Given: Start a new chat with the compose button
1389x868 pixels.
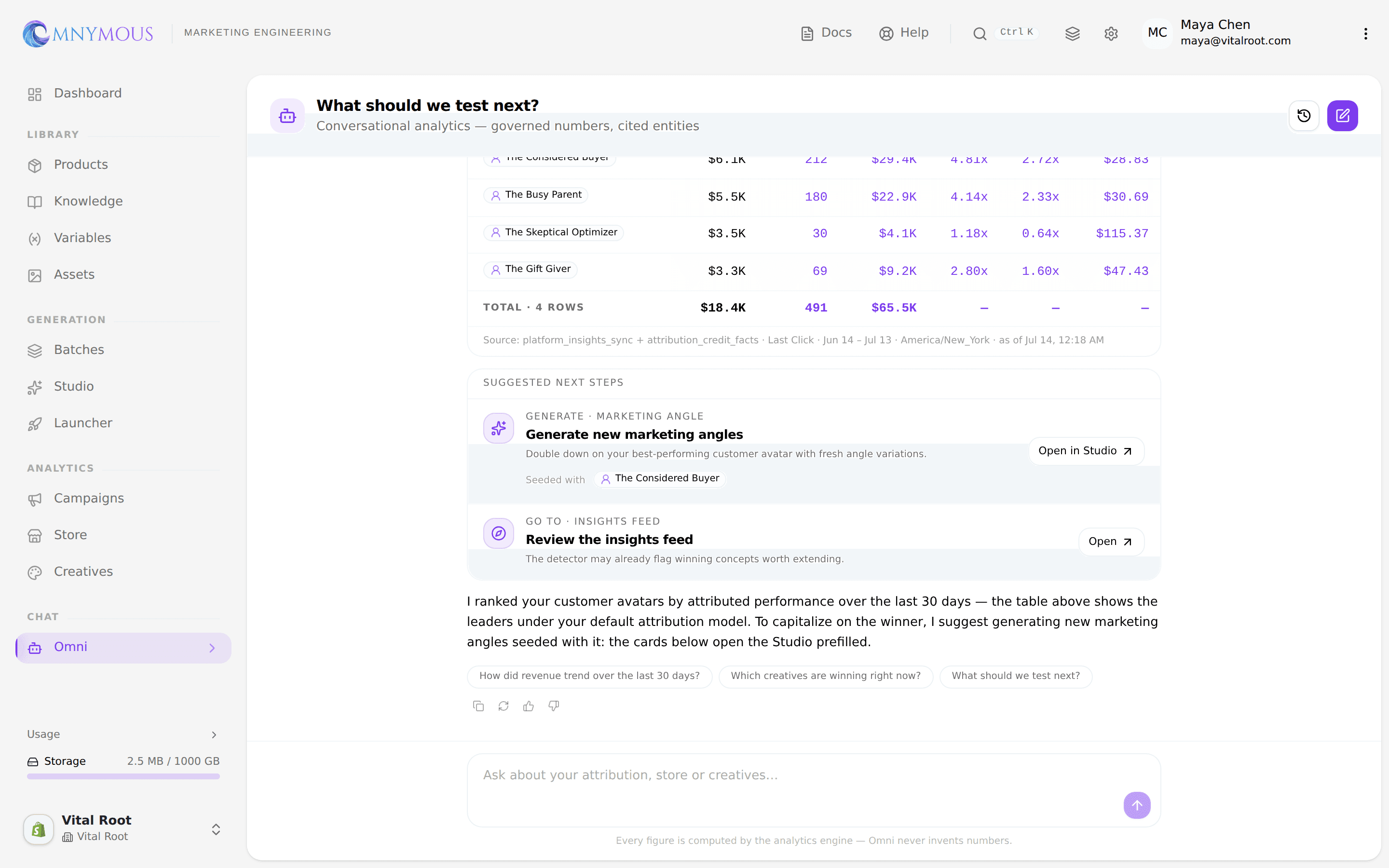Looking at the screenshot, I should click(1342, 116).
